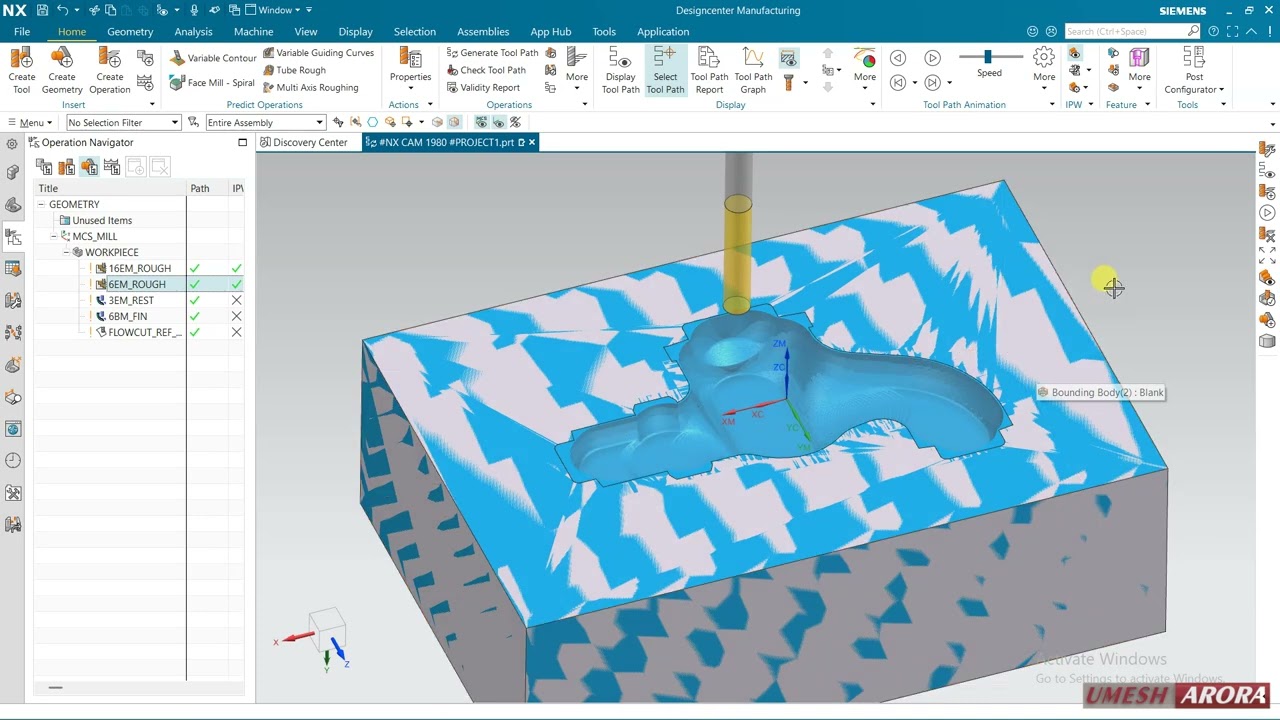Open the settings gear in resource bar
Screen dimensions: 1280x720
pos(12,143)
